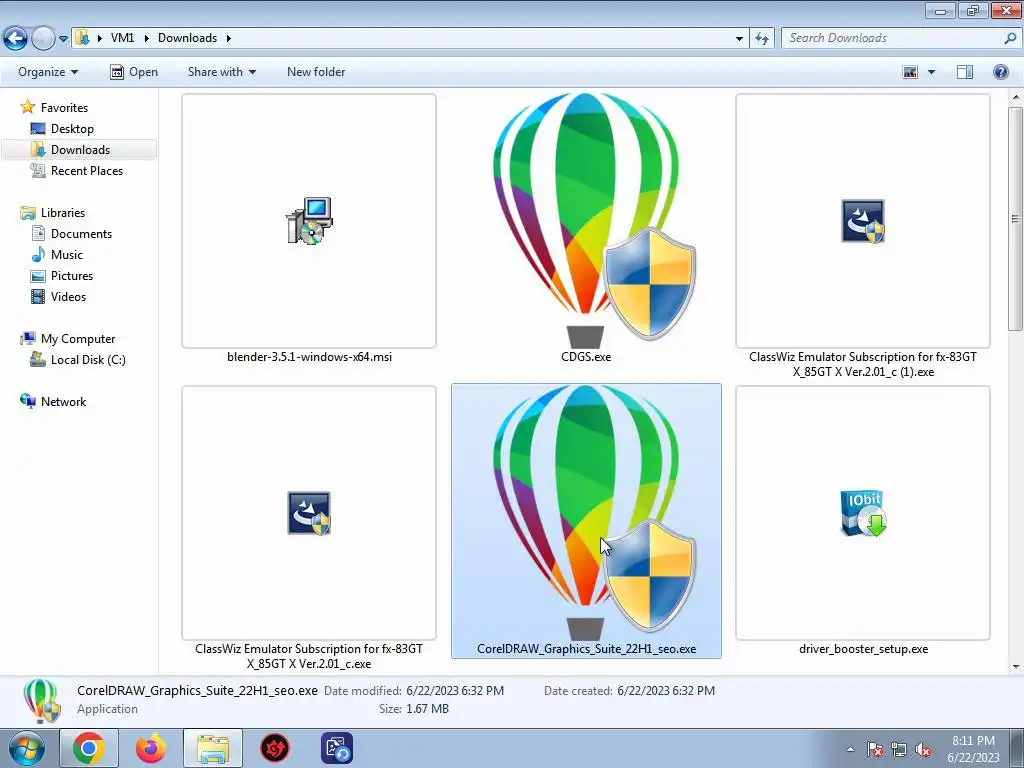Viewport: 1024px width, 768px height.
Task: Open the Share with menu
Action: click(x=222, y=72)
